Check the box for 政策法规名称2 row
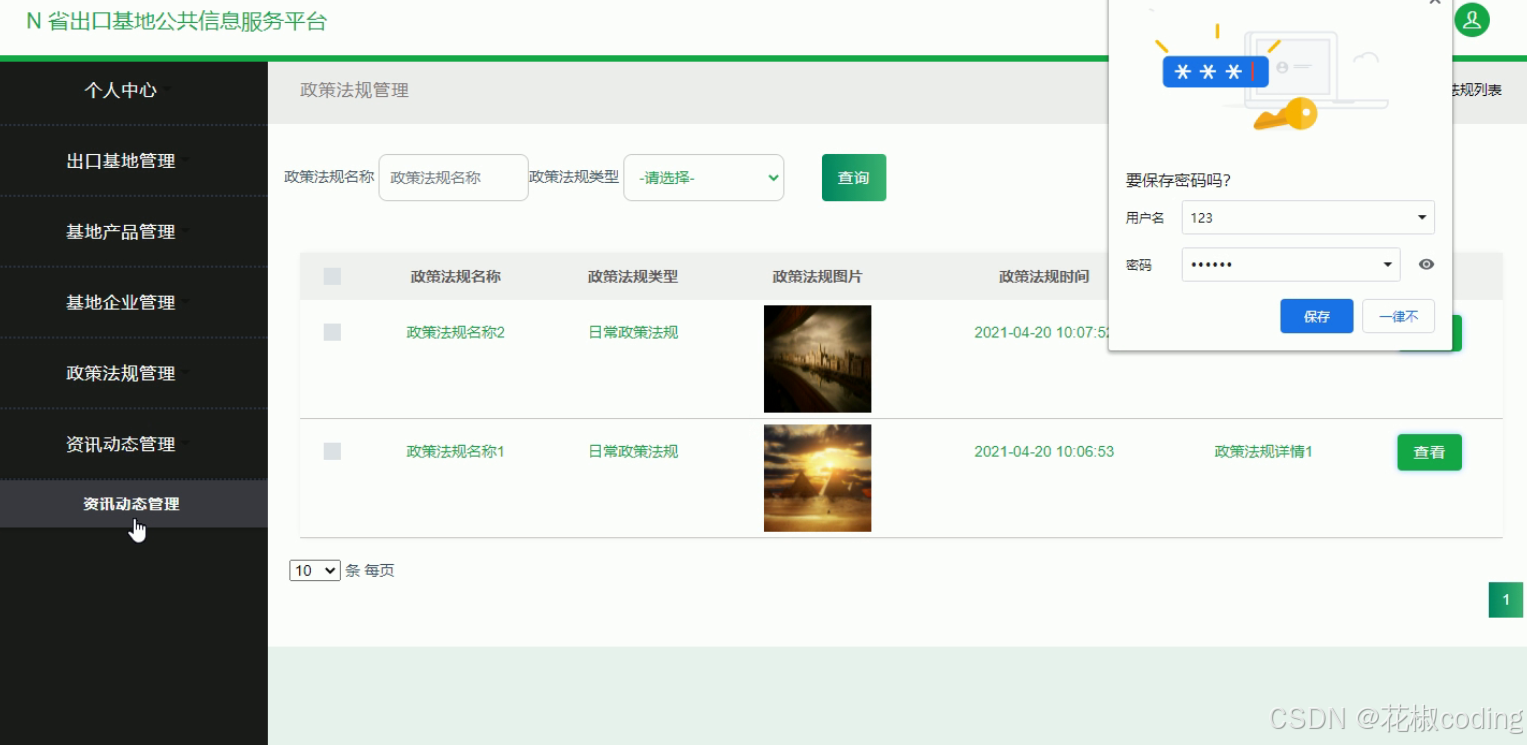Screen dimensions: 1527x745 332,332
